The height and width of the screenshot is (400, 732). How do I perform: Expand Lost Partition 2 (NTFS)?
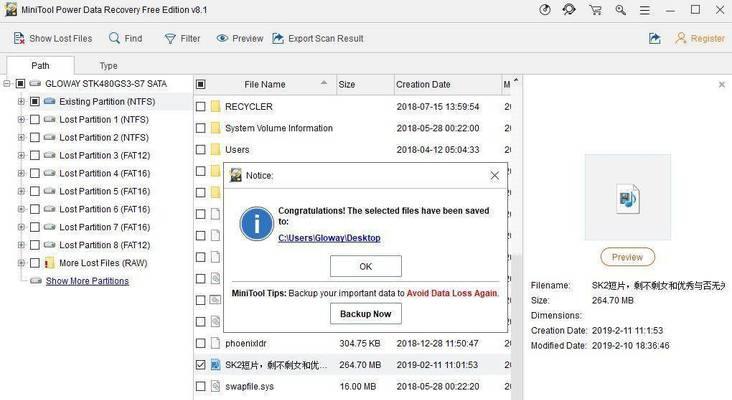click(x=21, y=137)
